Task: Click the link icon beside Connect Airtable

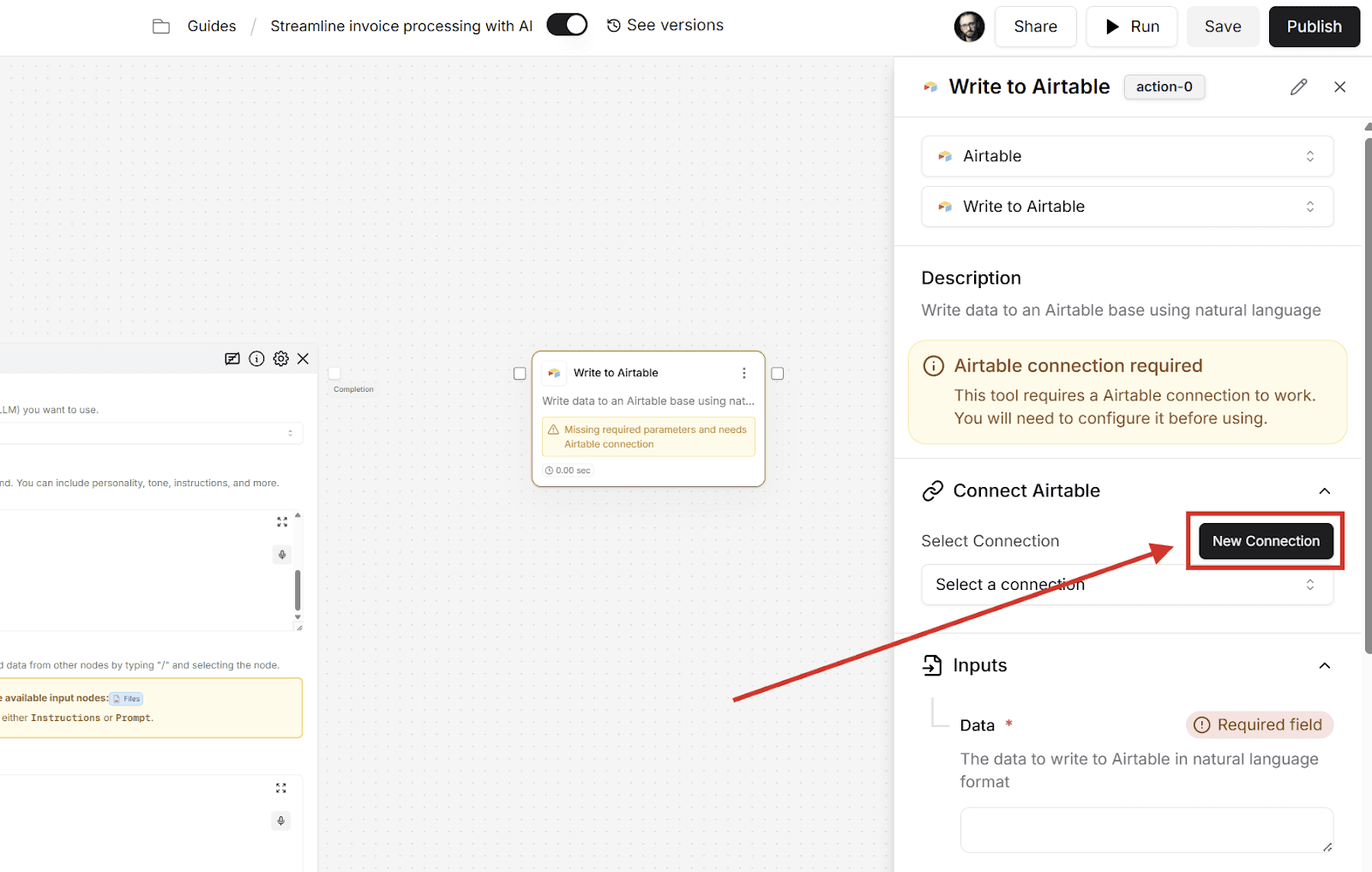Action: tap(932, 491)
